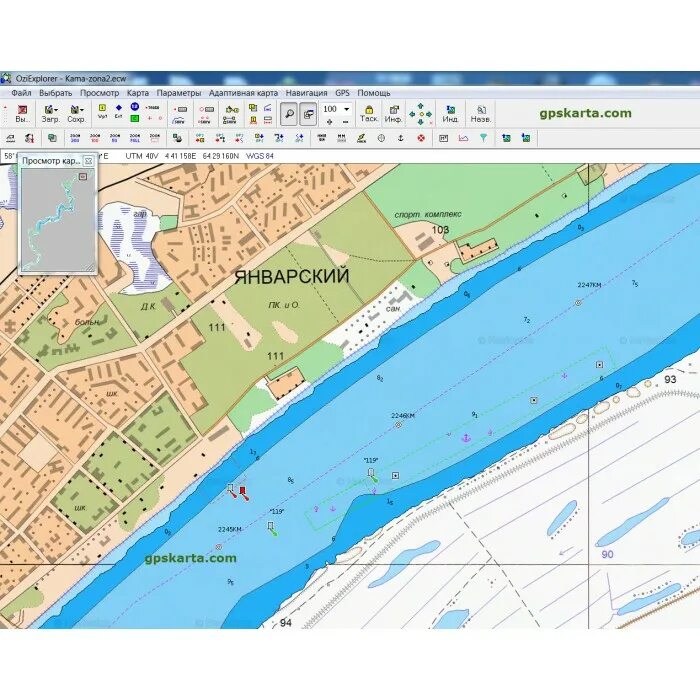Click the Вы... exit toolbar button
Viewport: 700px width, 700px height.
tap(22, 114)
